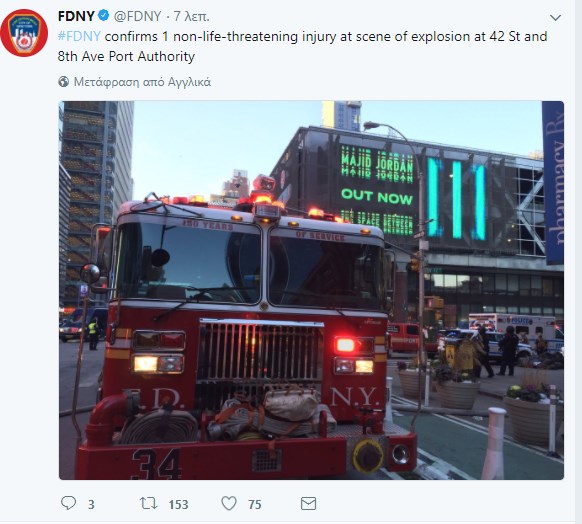View the likes count 75
Viewport: 582px width, 524px height.
click(x=255, y=504)
